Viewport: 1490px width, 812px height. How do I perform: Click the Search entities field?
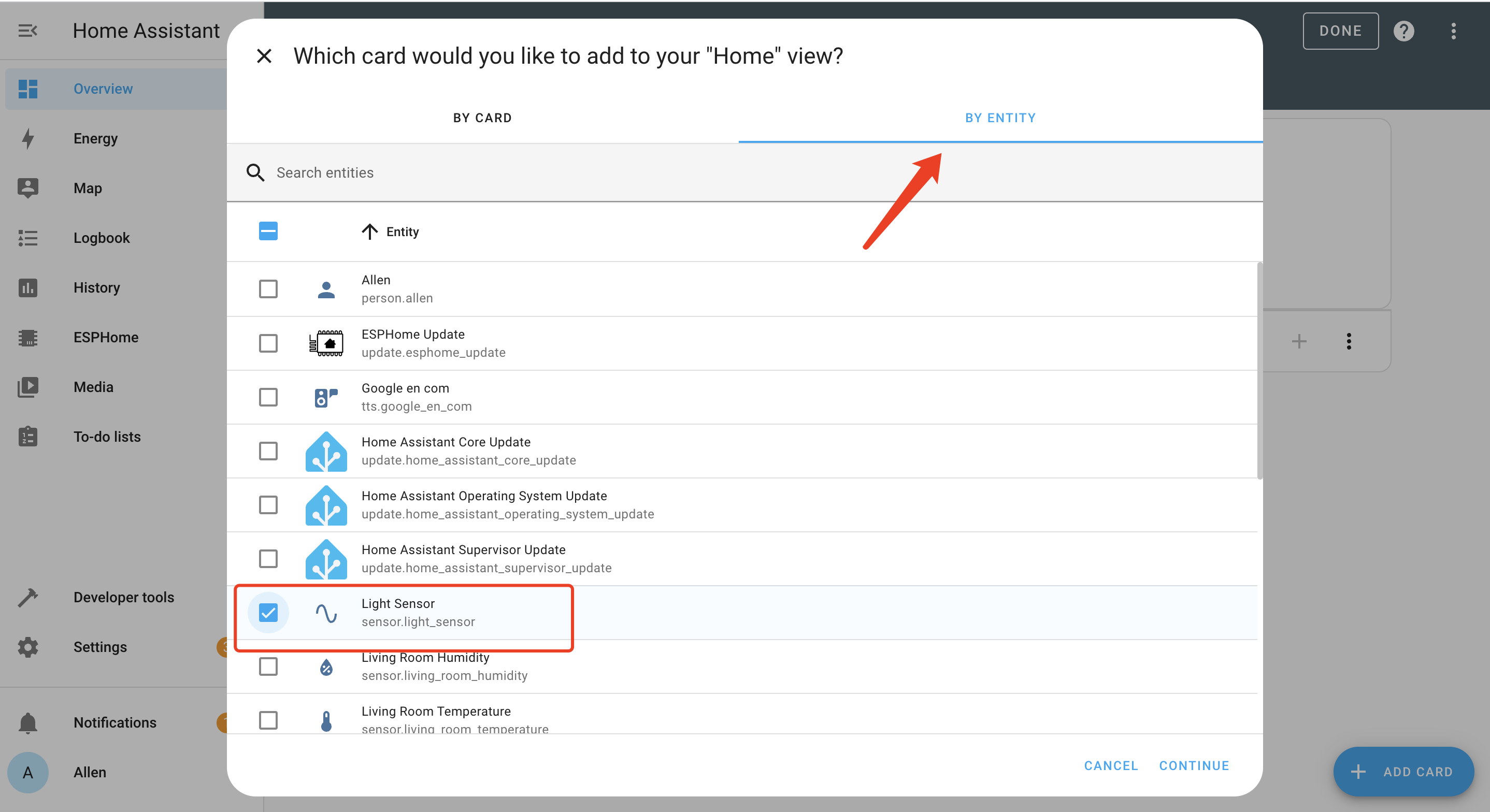(744, 172)
